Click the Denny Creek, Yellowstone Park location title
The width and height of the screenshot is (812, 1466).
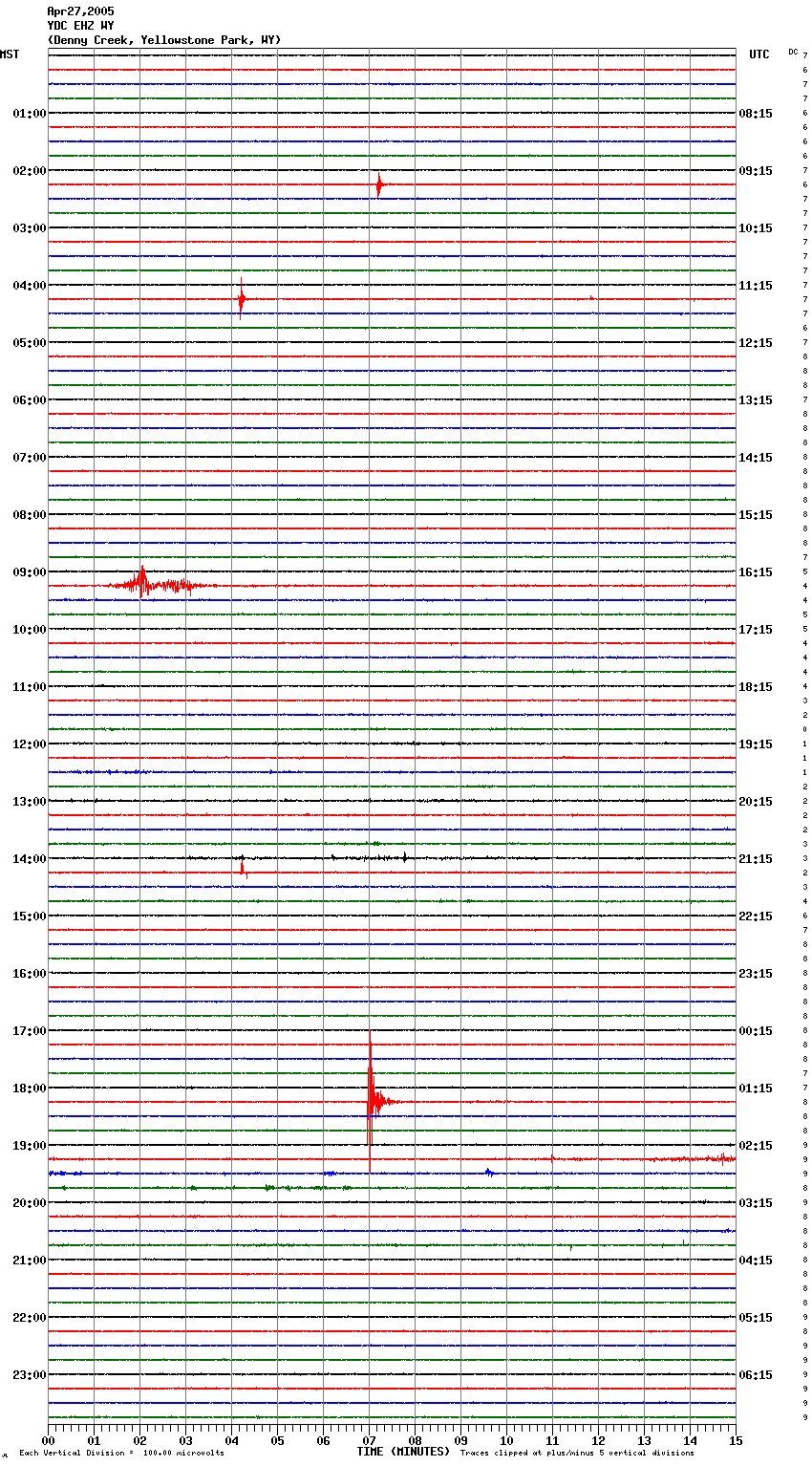point(164,40)
